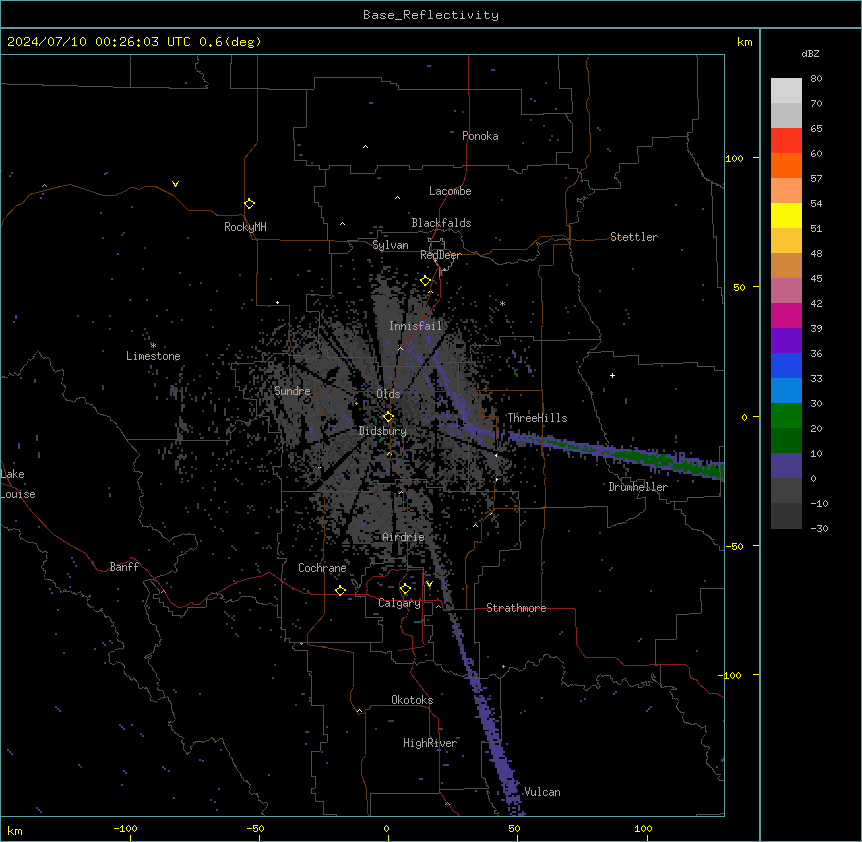Image resolution: width=862 pixels, height=842 pixels.
Task: Click the purple swatch below 39 dBZ
Action: click(x=786, y=341)
